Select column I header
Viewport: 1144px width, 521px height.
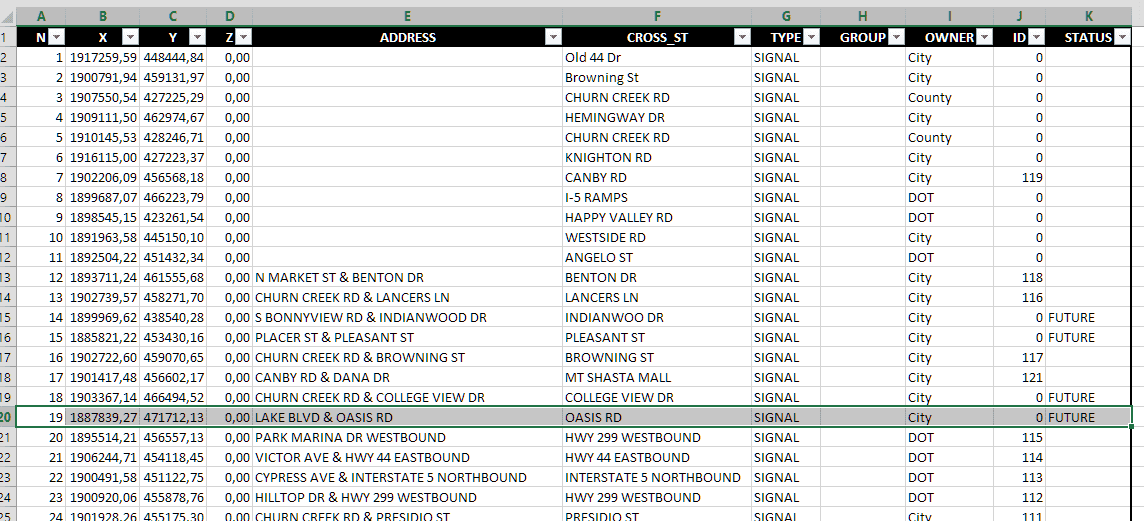(949, 15)
